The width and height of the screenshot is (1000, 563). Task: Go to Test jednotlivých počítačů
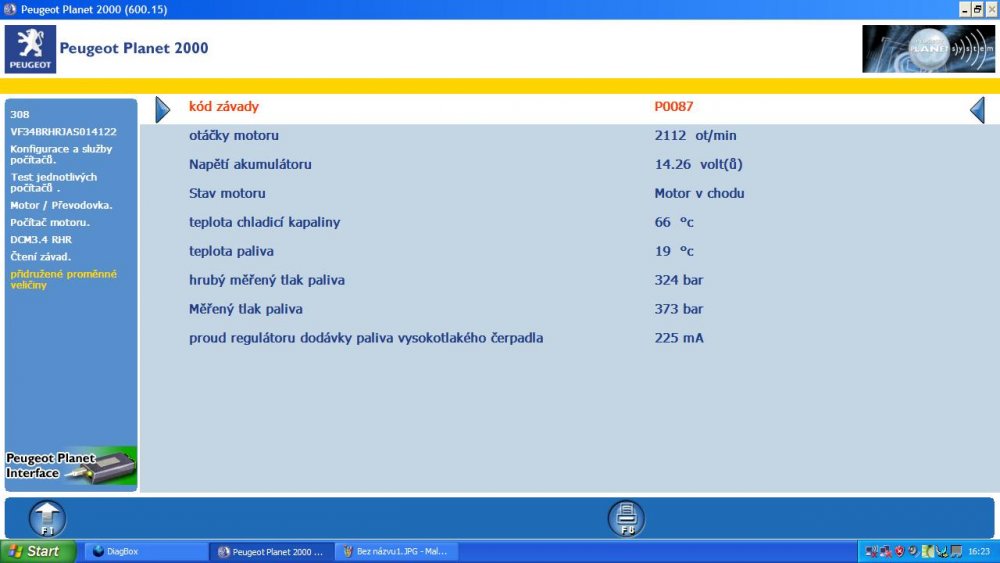pyautogui.click(x=54, y=182)
